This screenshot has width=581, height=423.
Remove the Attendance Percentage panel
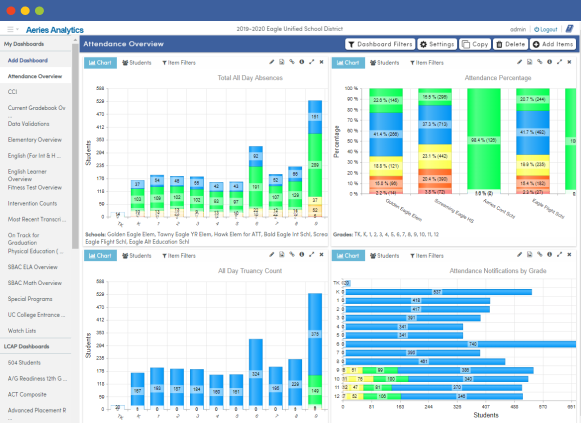pos(569,62)
